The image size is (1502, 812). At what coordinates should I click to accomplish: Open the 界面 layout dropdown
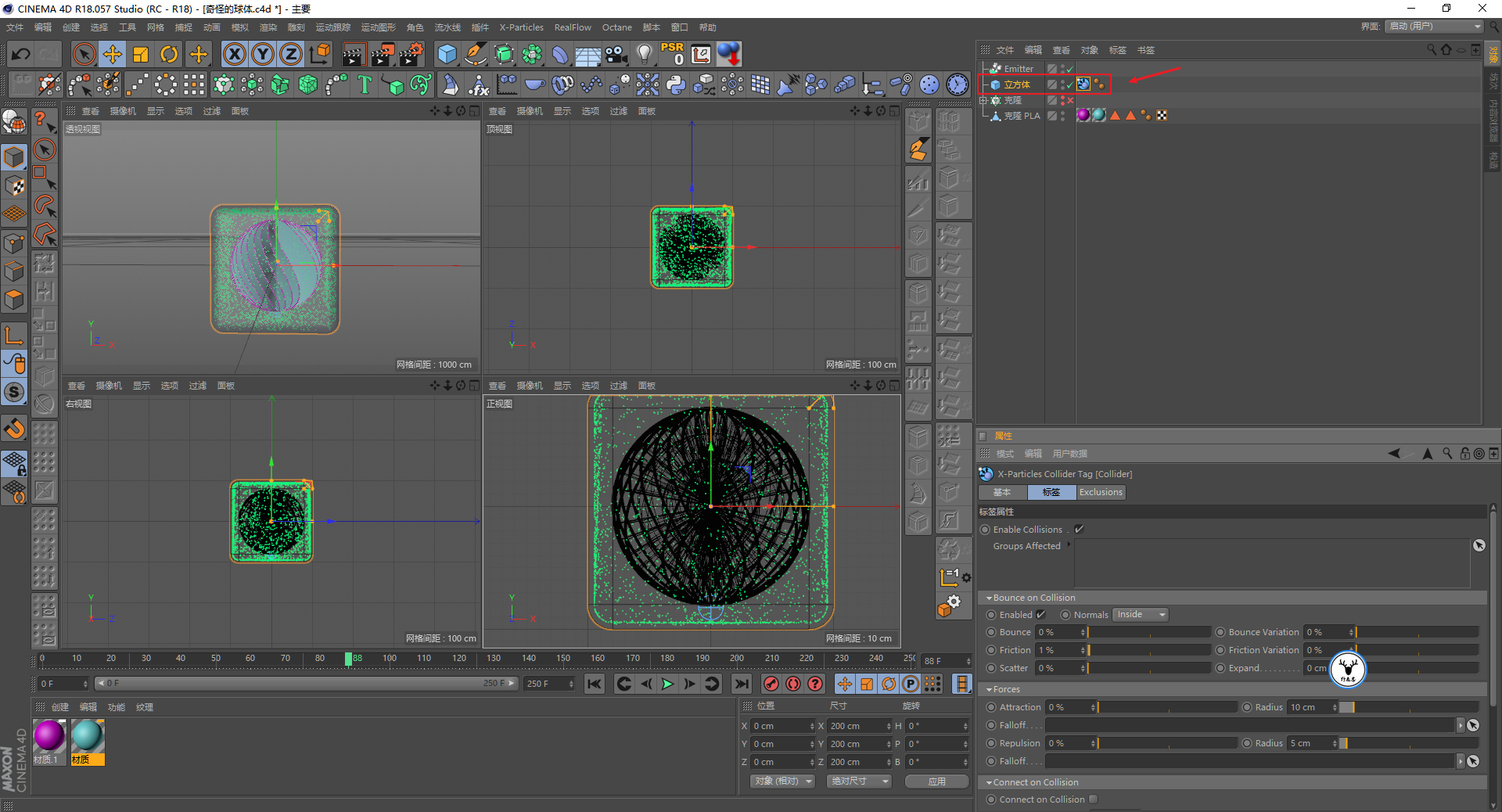click(x=1435, y=27)
